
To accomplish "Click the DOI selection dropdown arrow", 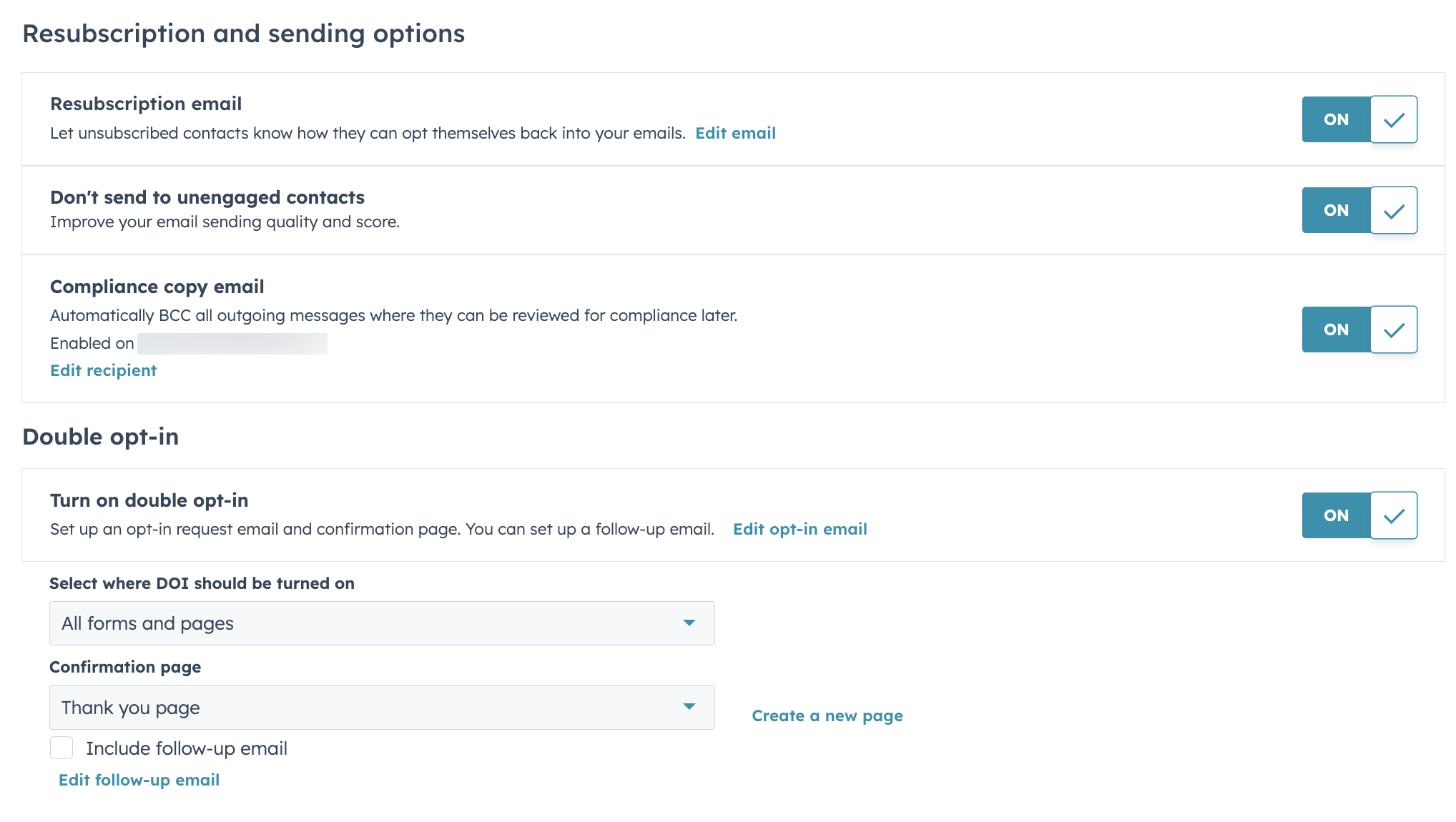I will pyautogui.click(x=689, y=623).
